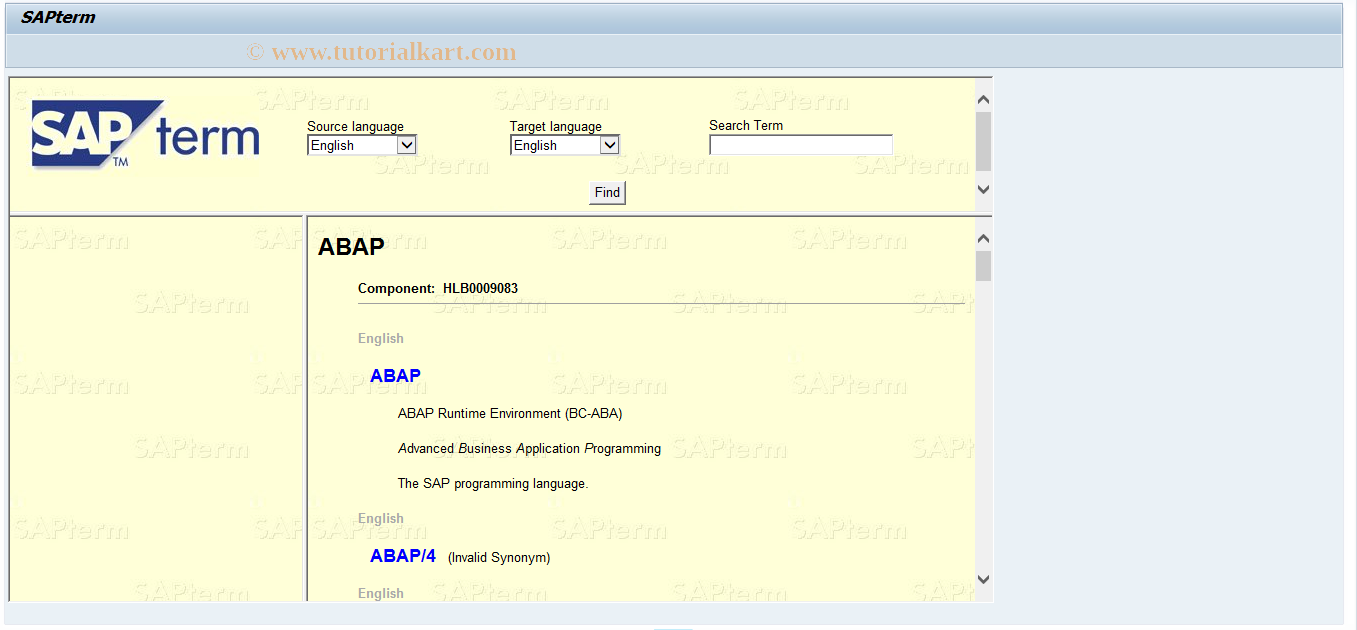Click into the Search Term input field
The height and width of the screenshot is (630, 1357).
(x=800, y=145)
